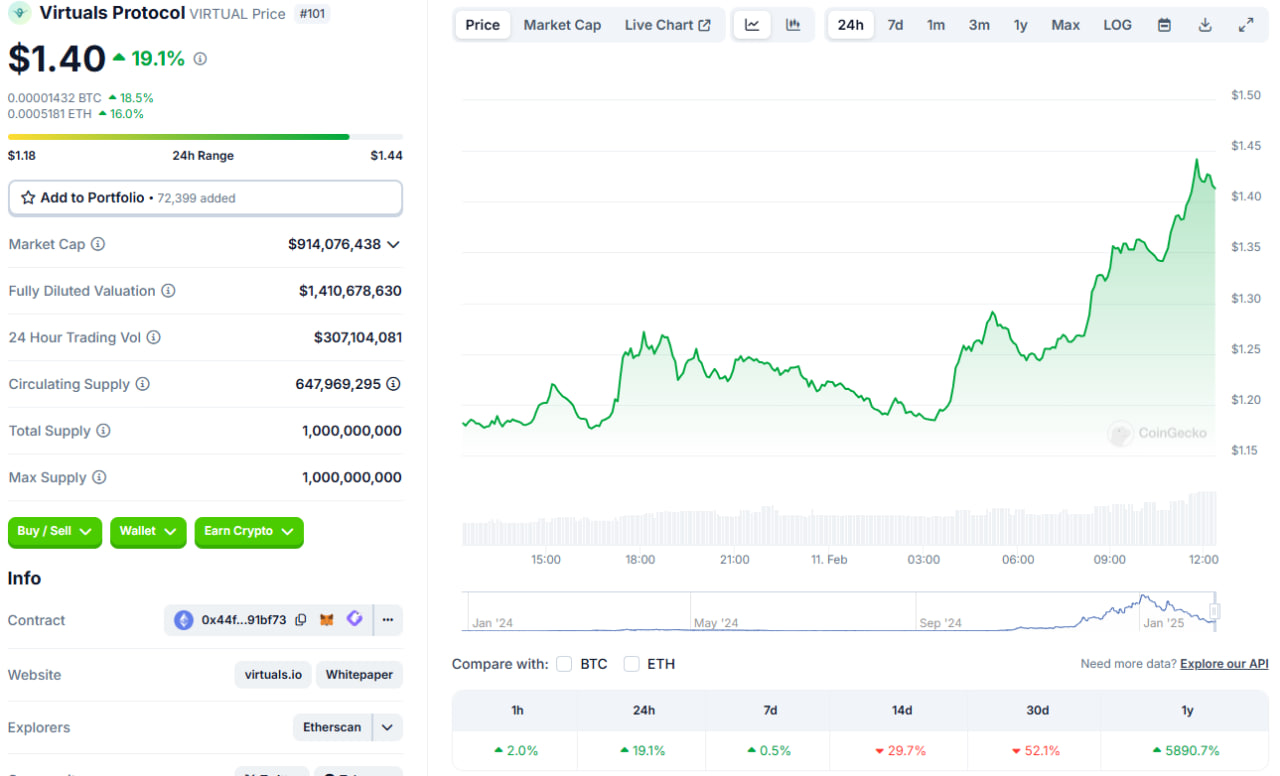Click the Max Supply info icon
This screenshot has width=1280, height=776.
[99, 478]
